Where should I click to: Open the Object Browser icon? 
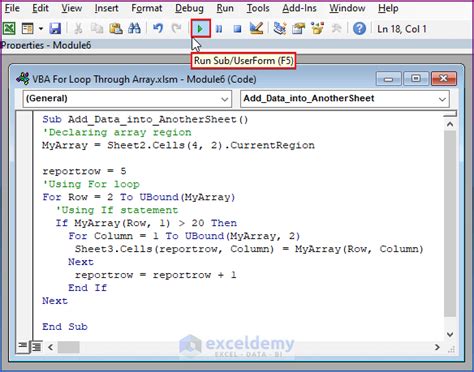[317, 29]
